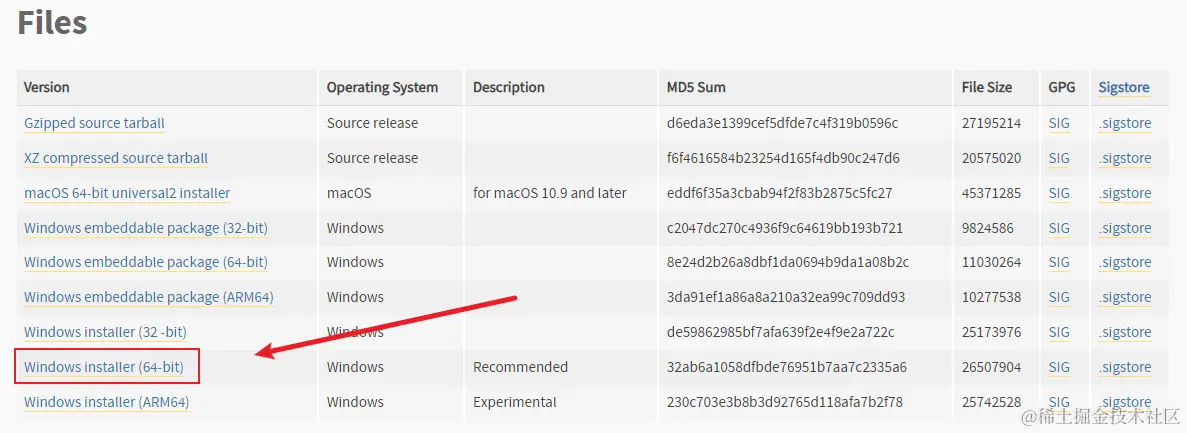Select MD5 sum 230c703e3b8b3d92765d118afa7b2f78
Viewport: 1187px width, 433px height.
pyautogui.click(x=784, y=401)
